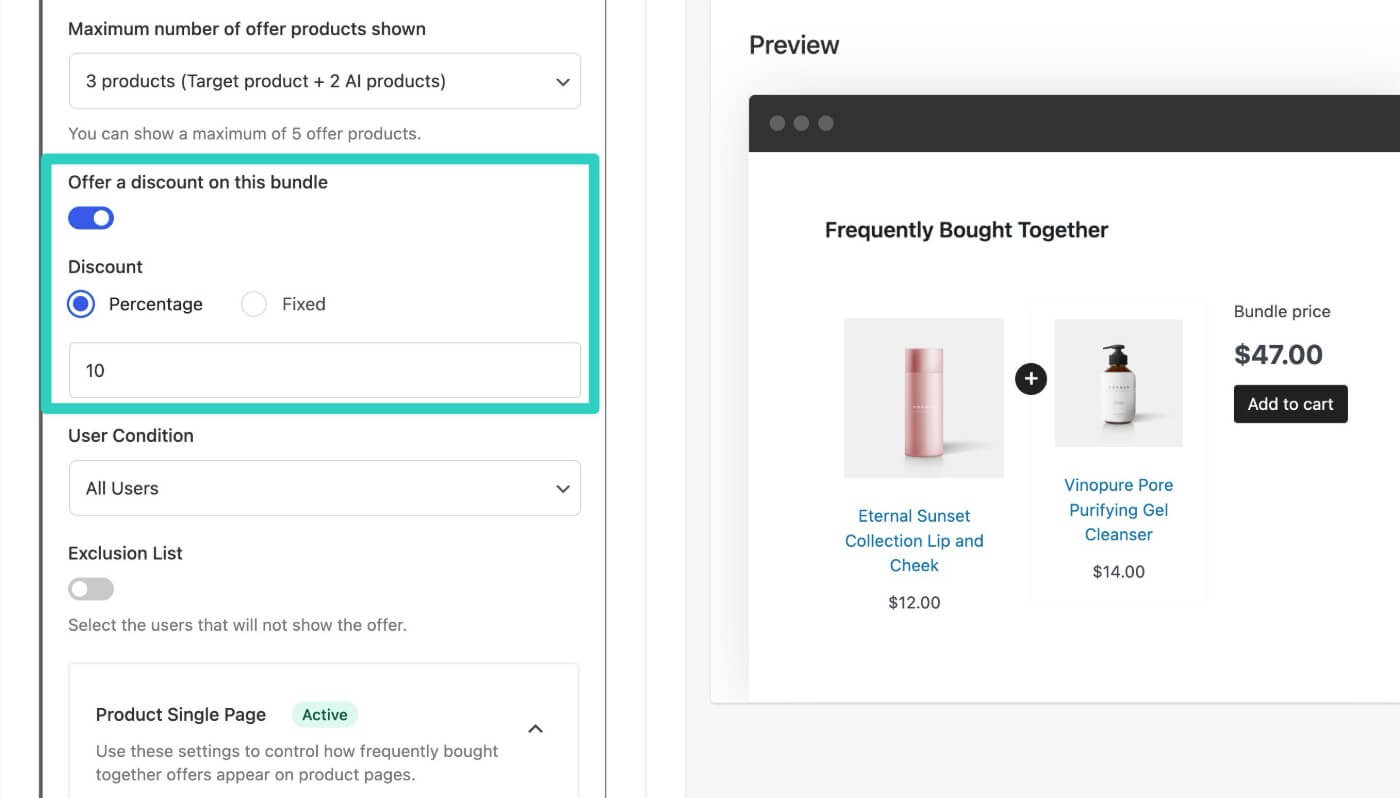This screenshot has width=1400, height=798.
Task: Click the discount value input field
Action: click(x=325, y=370)
